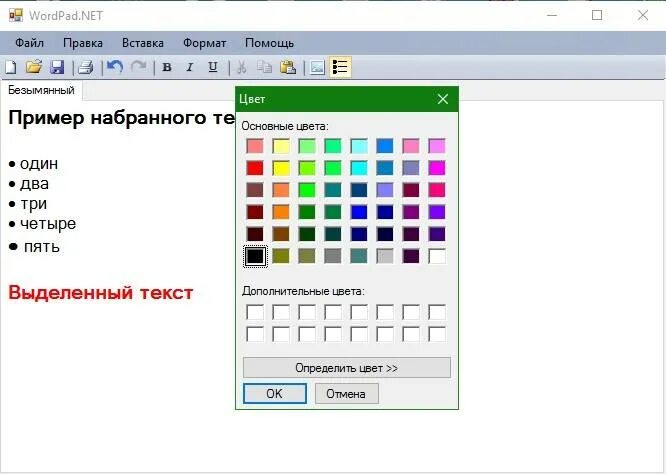Screen dimensions: 666x474
Task: Print document using the printer icon
Action: pyautogui.click(x=86, y=67)
